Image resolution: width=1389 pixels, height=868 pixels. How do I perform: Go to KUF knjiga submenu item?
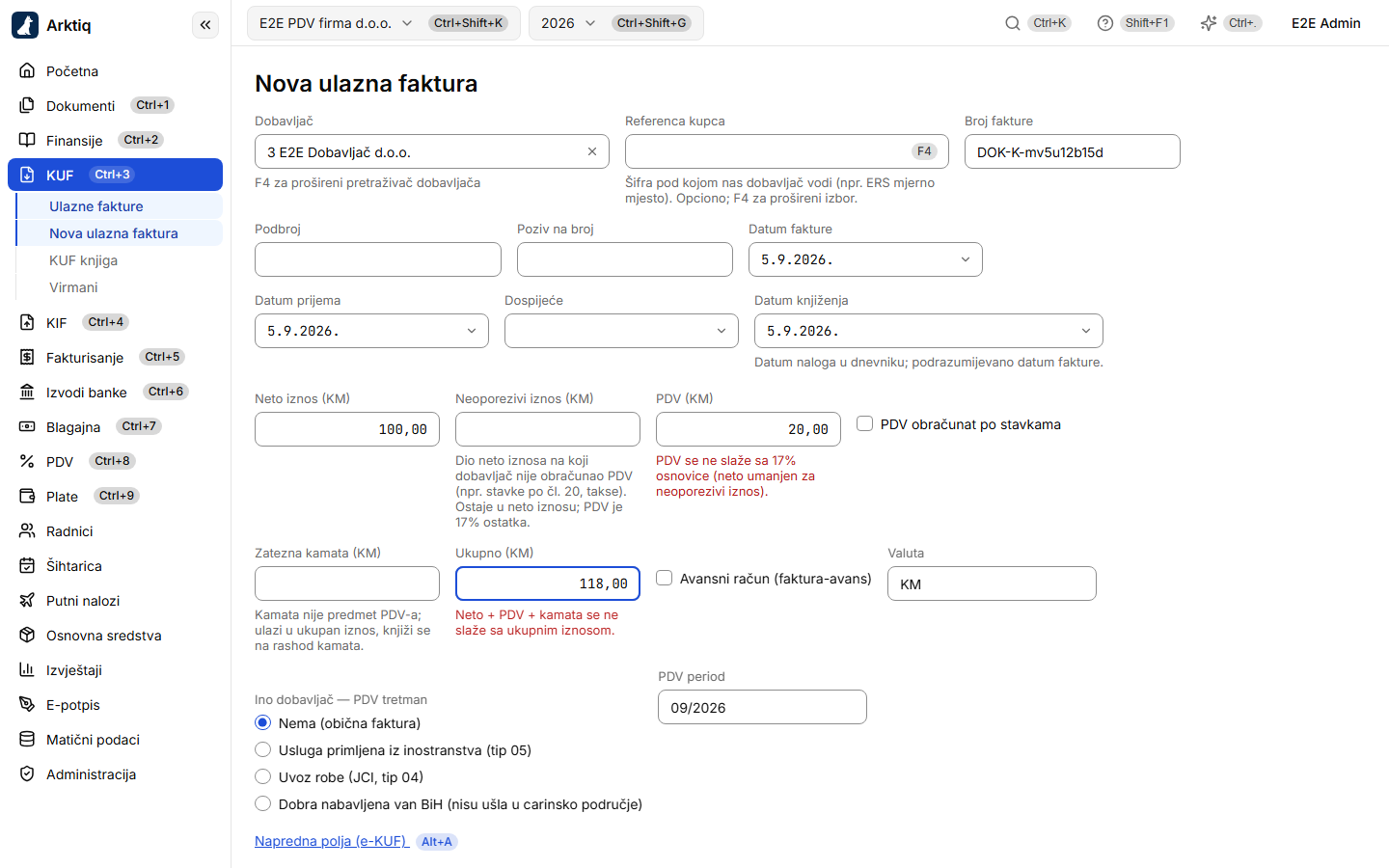(x=120, y=260)
